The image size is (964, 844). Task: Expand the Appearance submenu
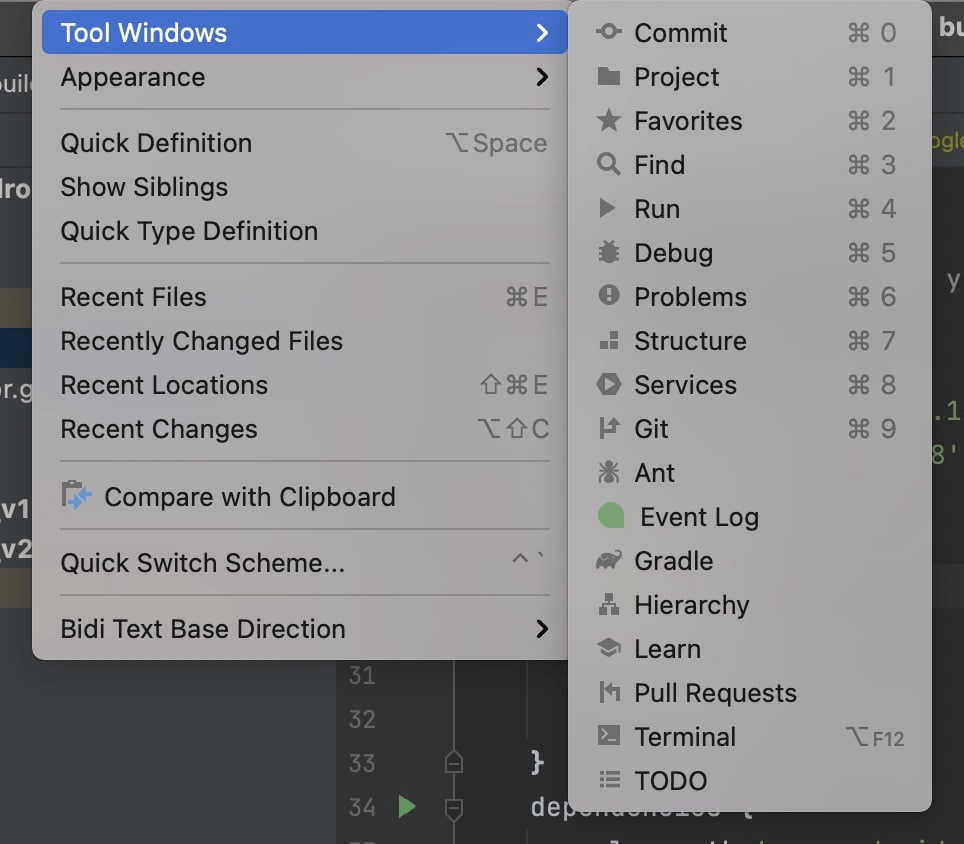pyautogui.click(x=134, y=76)
